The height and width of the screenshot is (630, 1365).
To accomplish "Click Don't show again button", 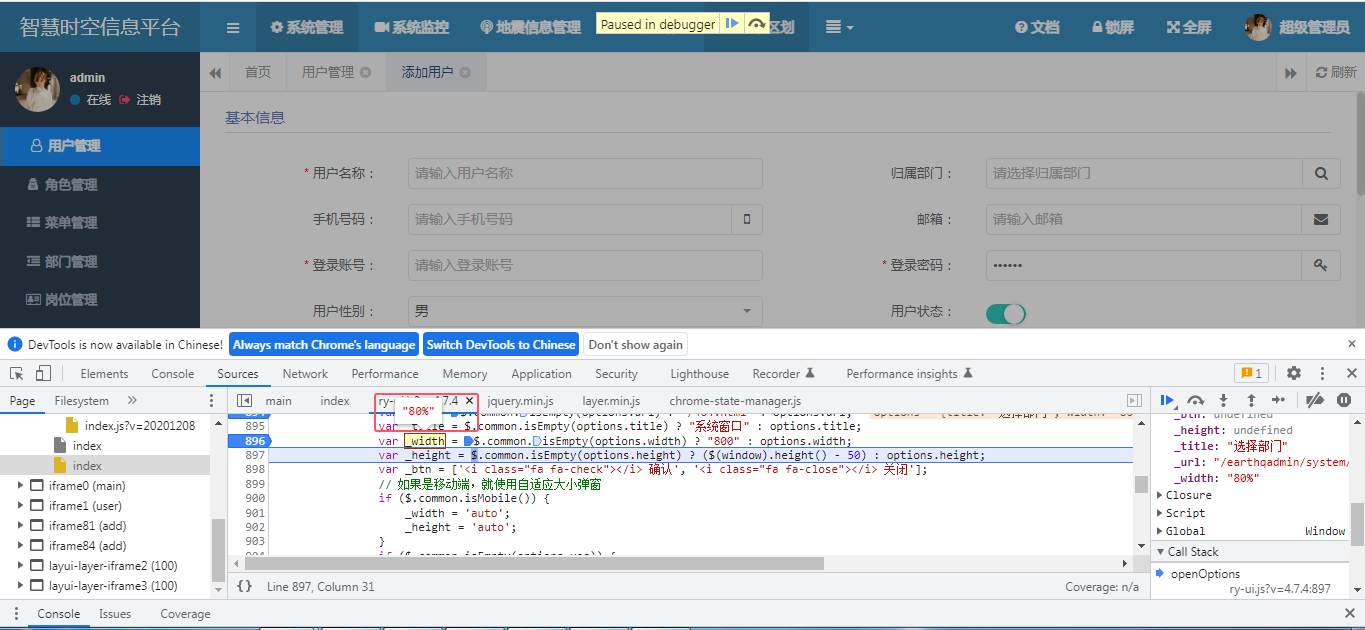I will coord(636,344).
